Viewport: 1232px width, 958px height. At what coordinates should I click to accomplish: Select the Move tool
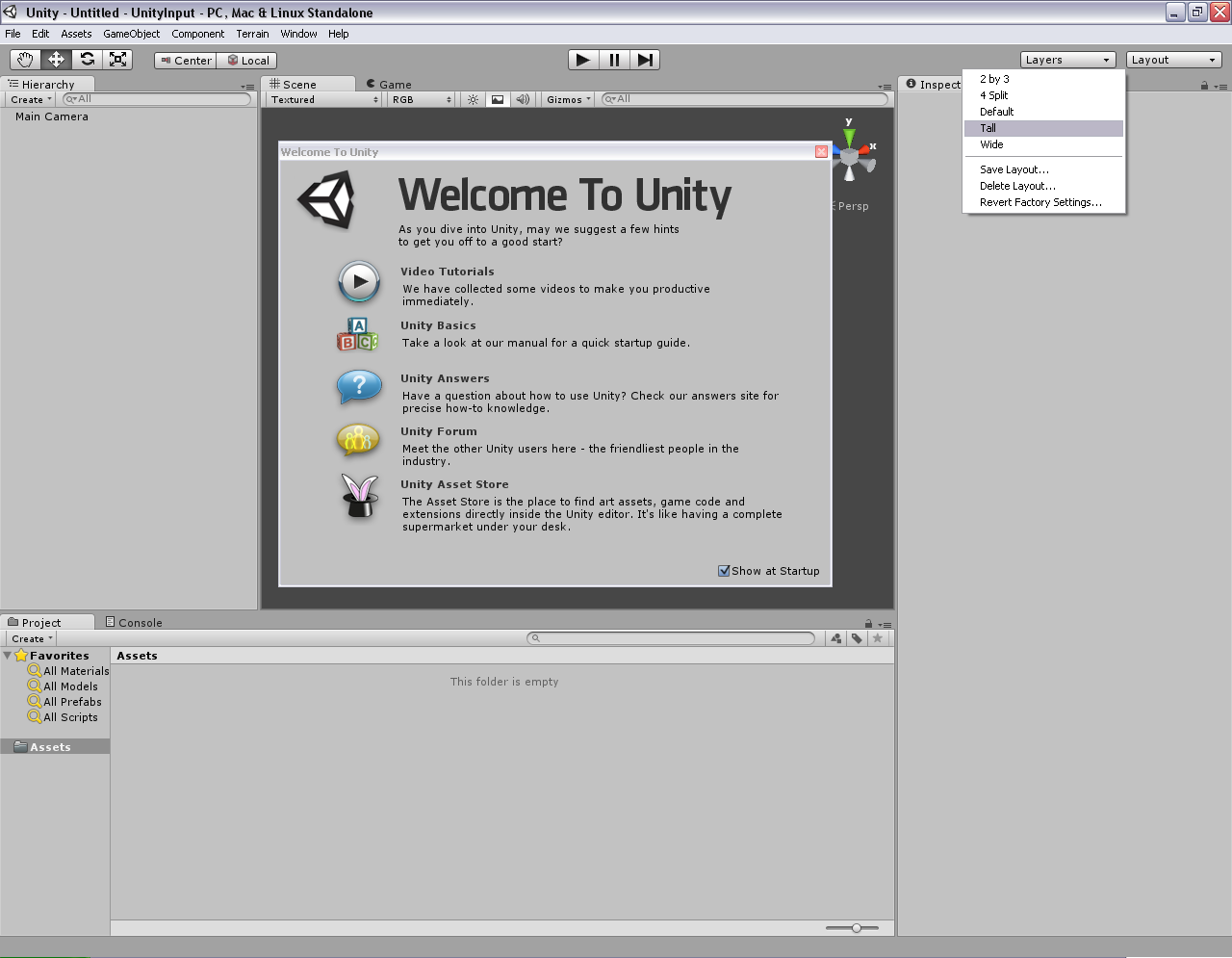click(56, 59)
